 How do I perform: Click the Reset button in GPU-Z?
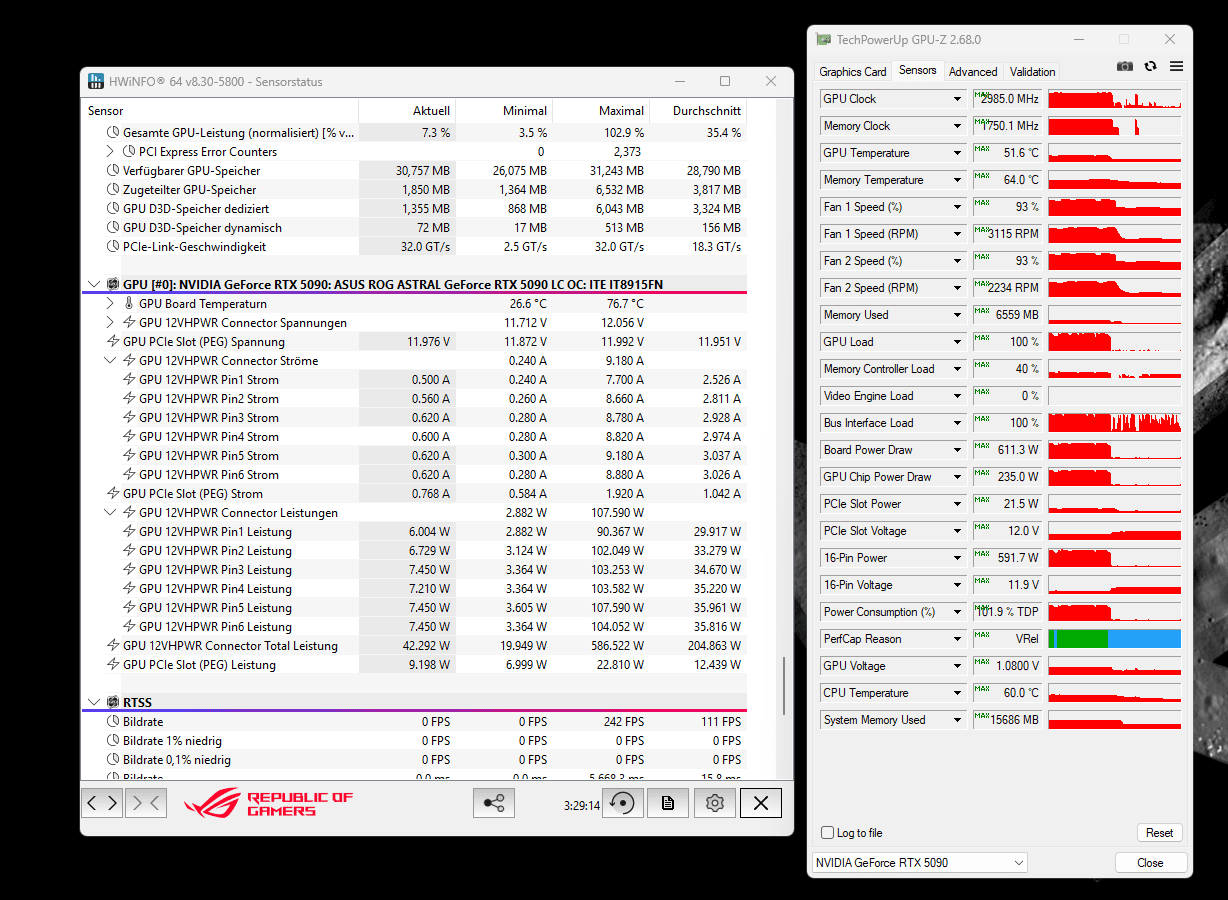tap(1160, 833)
